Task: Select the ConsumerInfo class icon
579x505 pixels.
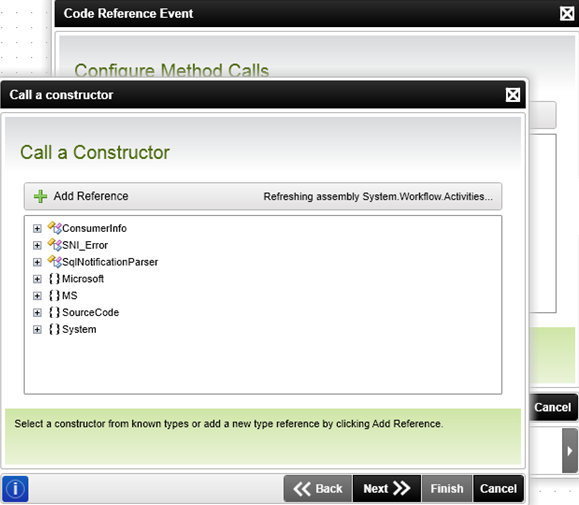Action: [x=54, y=228]
